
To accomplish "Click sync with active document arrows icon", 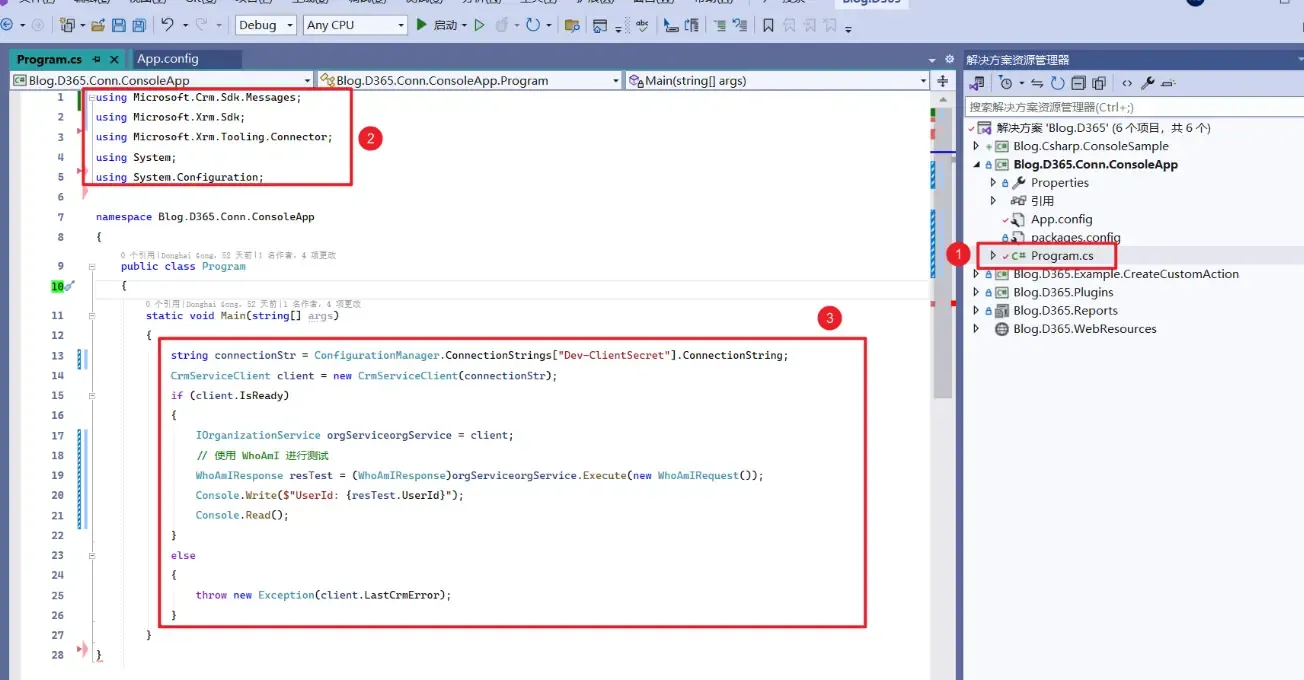I will coord(1037,83).
